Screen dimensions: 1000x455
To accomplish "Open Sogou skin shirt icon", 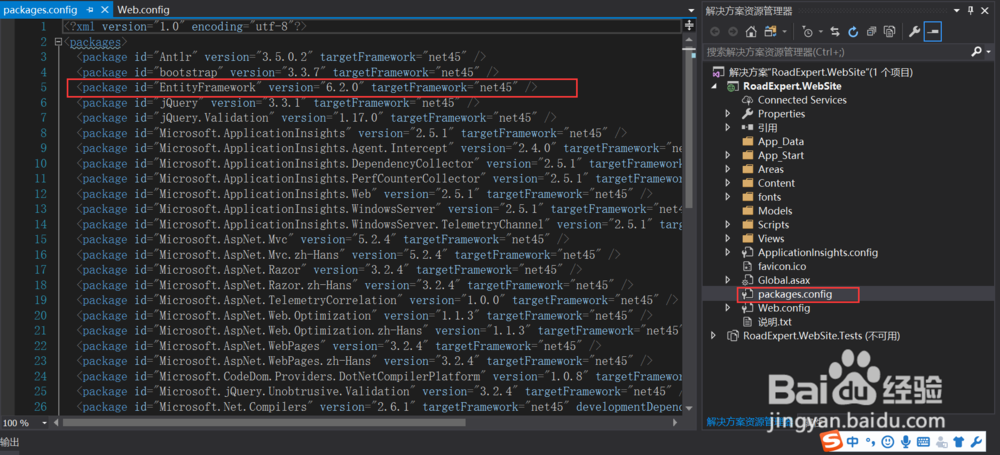I will coord(959,442).
